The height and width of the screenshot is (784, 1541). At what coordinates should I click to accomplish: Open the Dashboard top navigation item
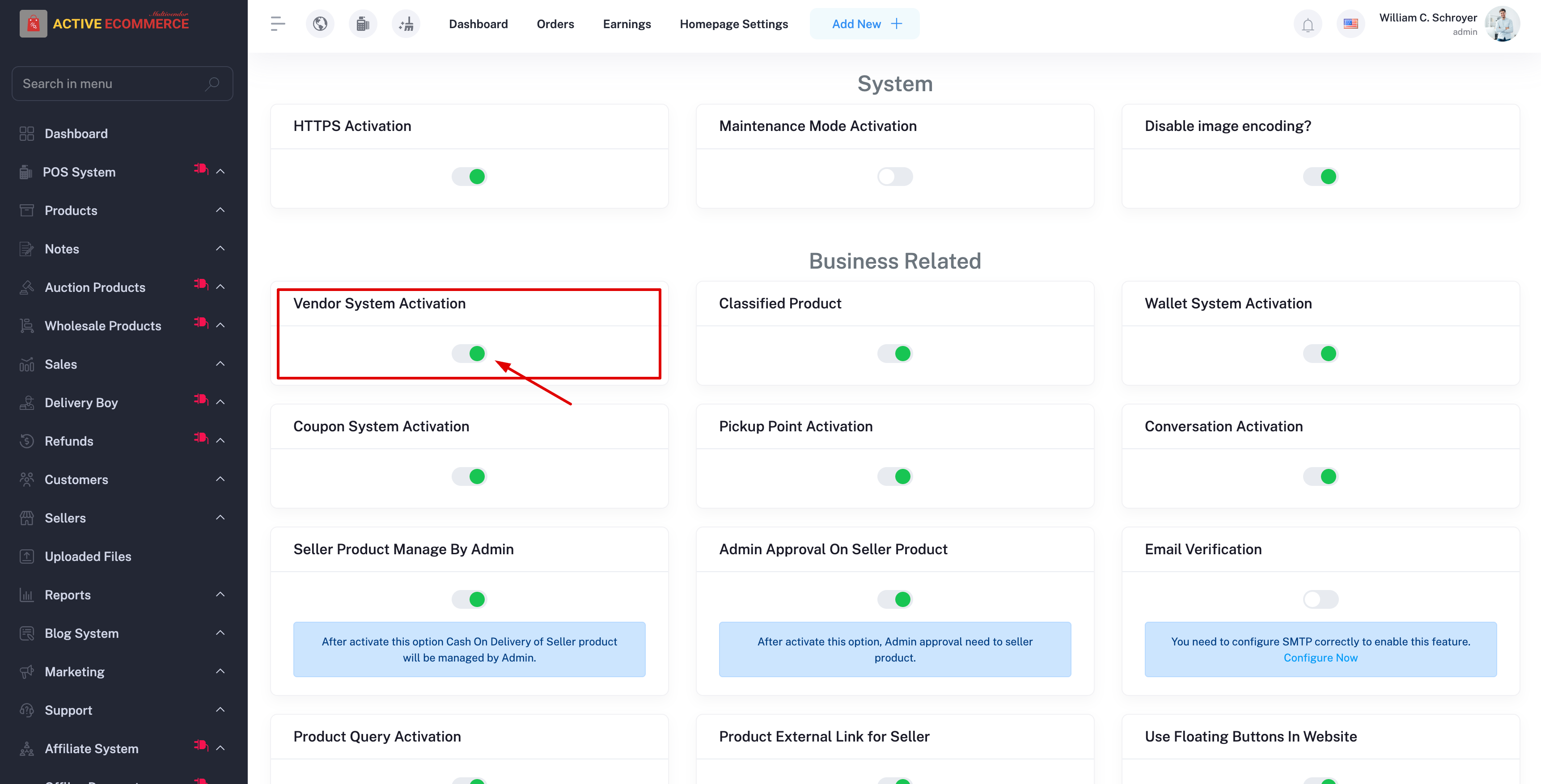pos(478,24)
